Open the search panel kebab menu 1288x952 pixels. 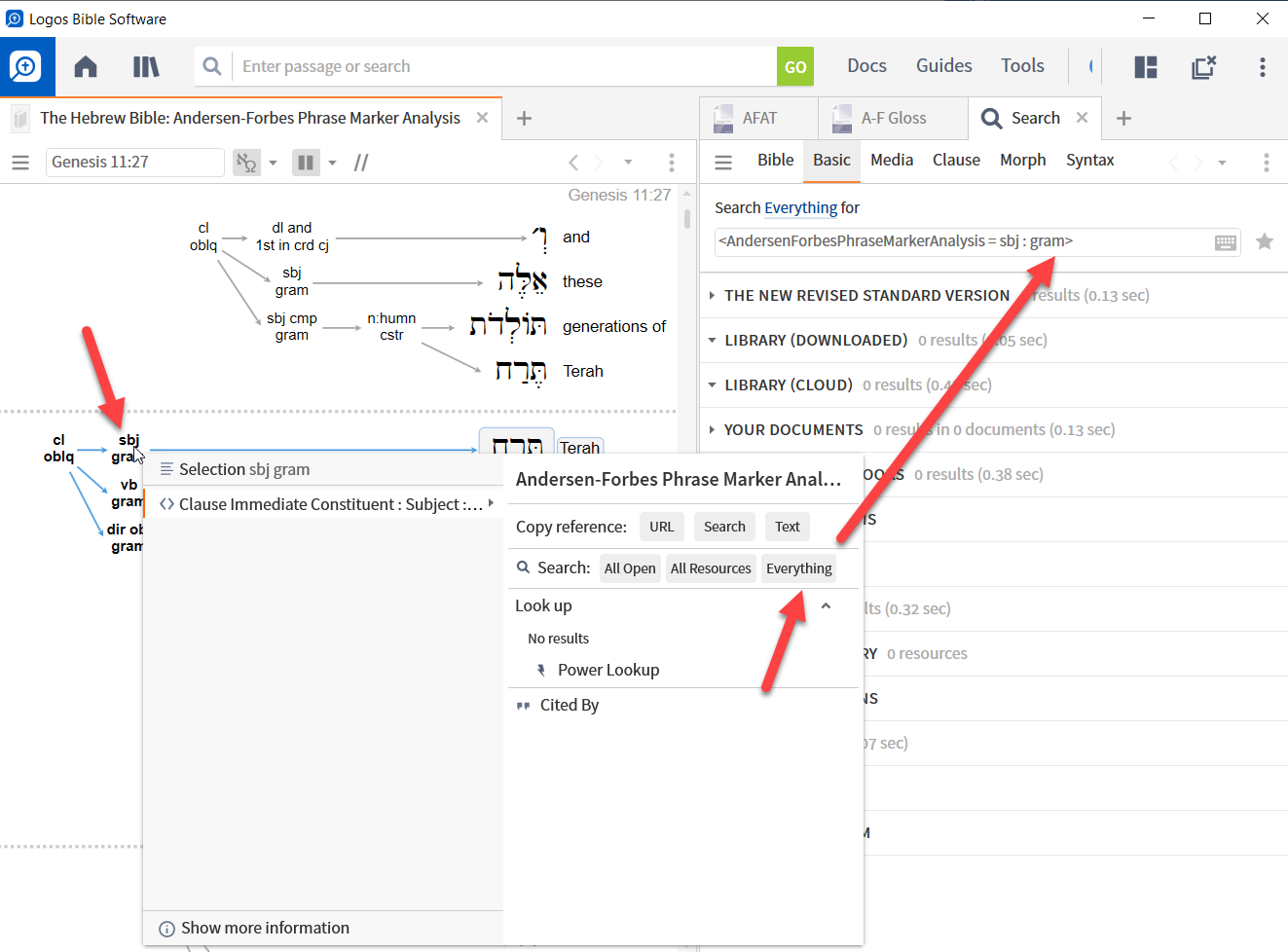(1266, 163)
